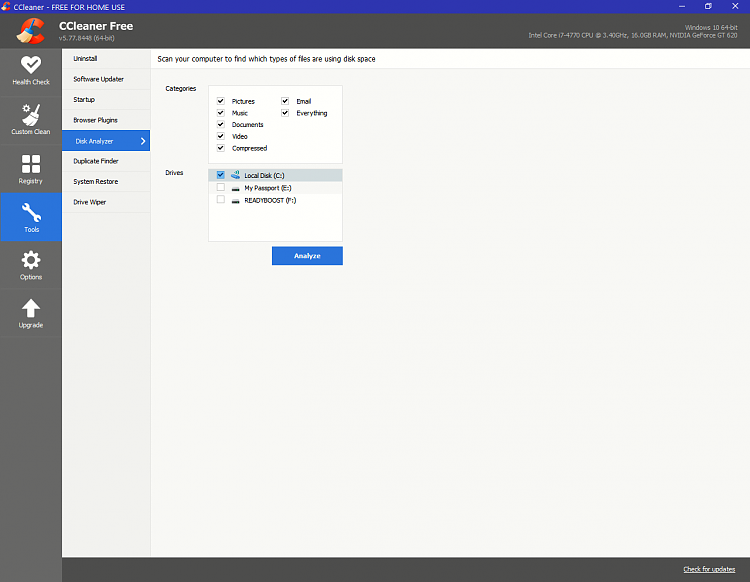Open the Options gear icon
The height and width of the screenshot is (582, 750).
pos(31,261)
